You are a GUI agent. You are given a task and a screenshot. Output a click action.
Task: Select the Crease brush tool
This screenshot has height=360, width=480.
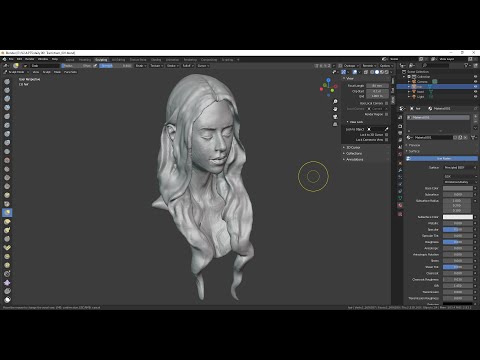pos(7,151)
